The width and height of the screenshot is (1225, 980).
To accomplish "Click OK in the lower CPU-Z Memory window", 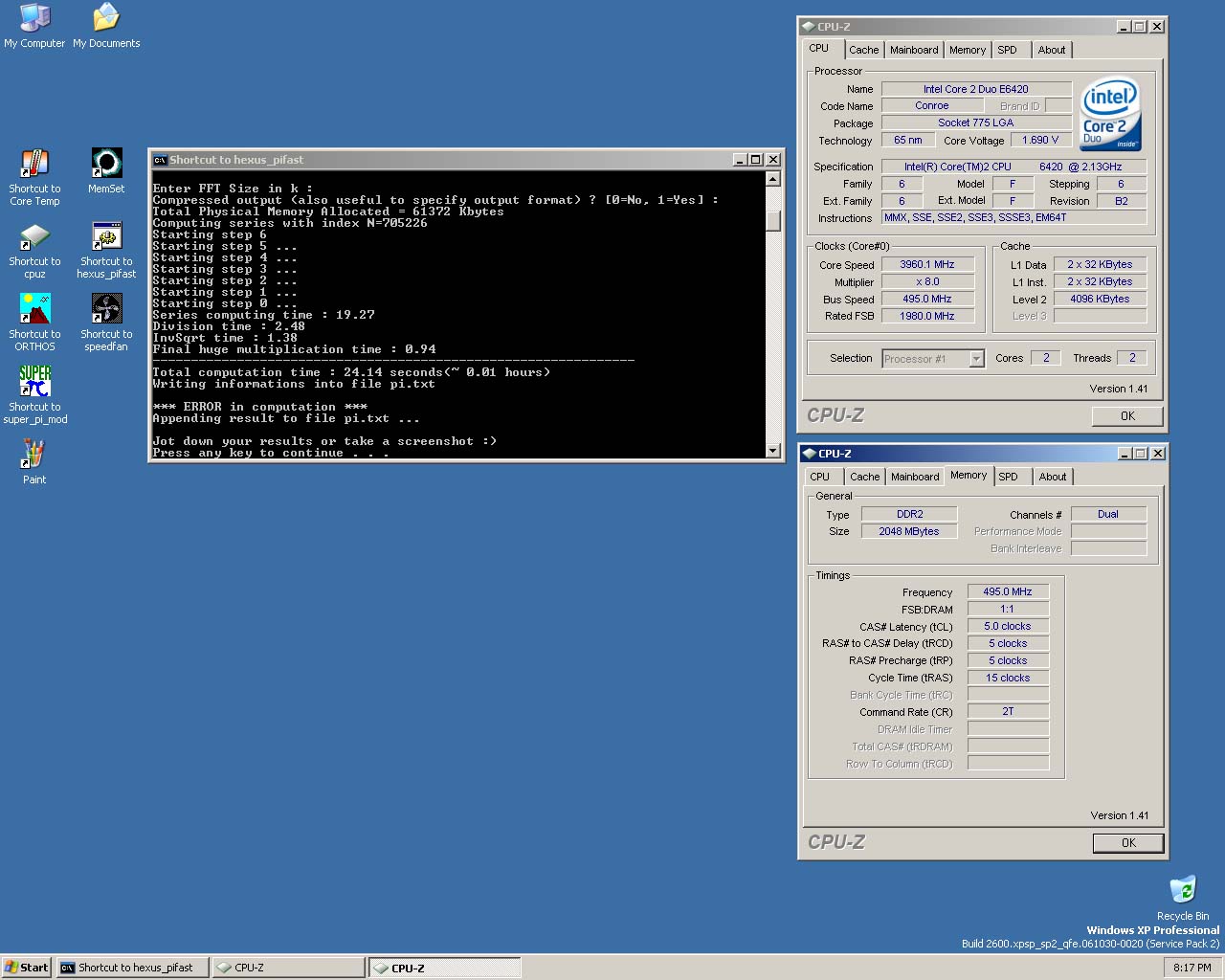I will tap(1128, 843).
